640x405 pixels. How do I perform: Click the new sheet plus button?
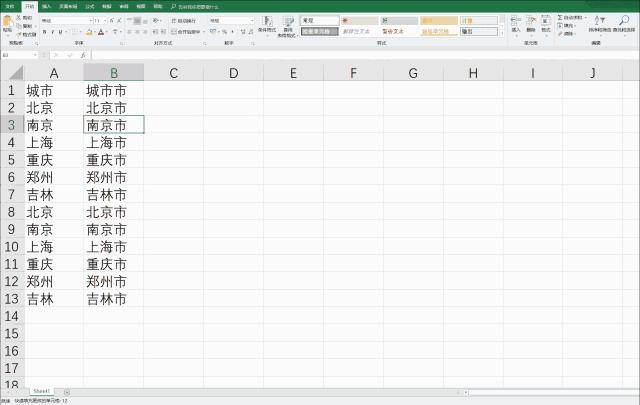click(x=67, y=392)
